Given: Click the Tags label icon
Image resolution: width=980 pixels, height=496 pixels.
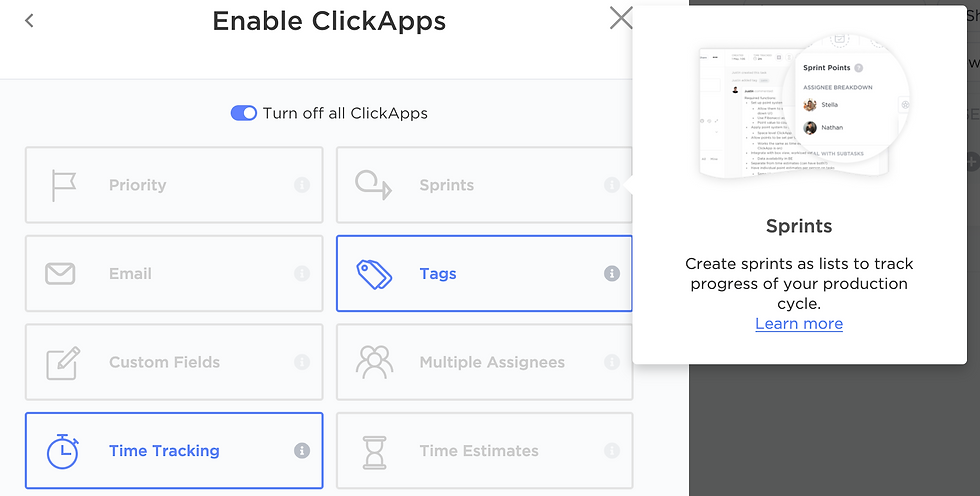Looking at the screenshot, I should (x=374, y=274).
